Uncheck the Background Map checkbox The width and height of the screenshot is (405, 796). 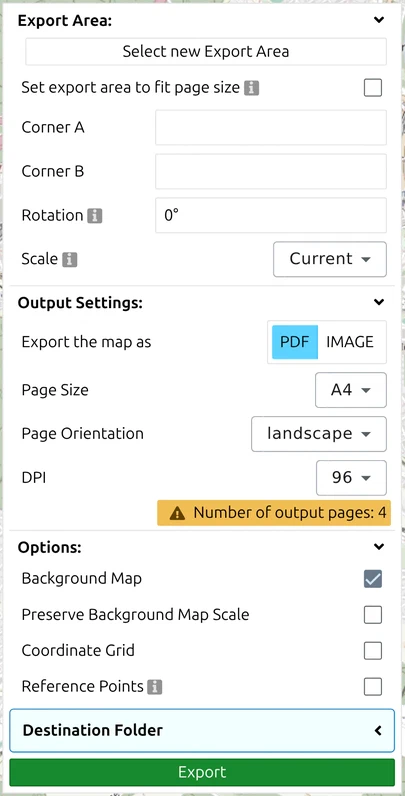click(x=373, y=579)
